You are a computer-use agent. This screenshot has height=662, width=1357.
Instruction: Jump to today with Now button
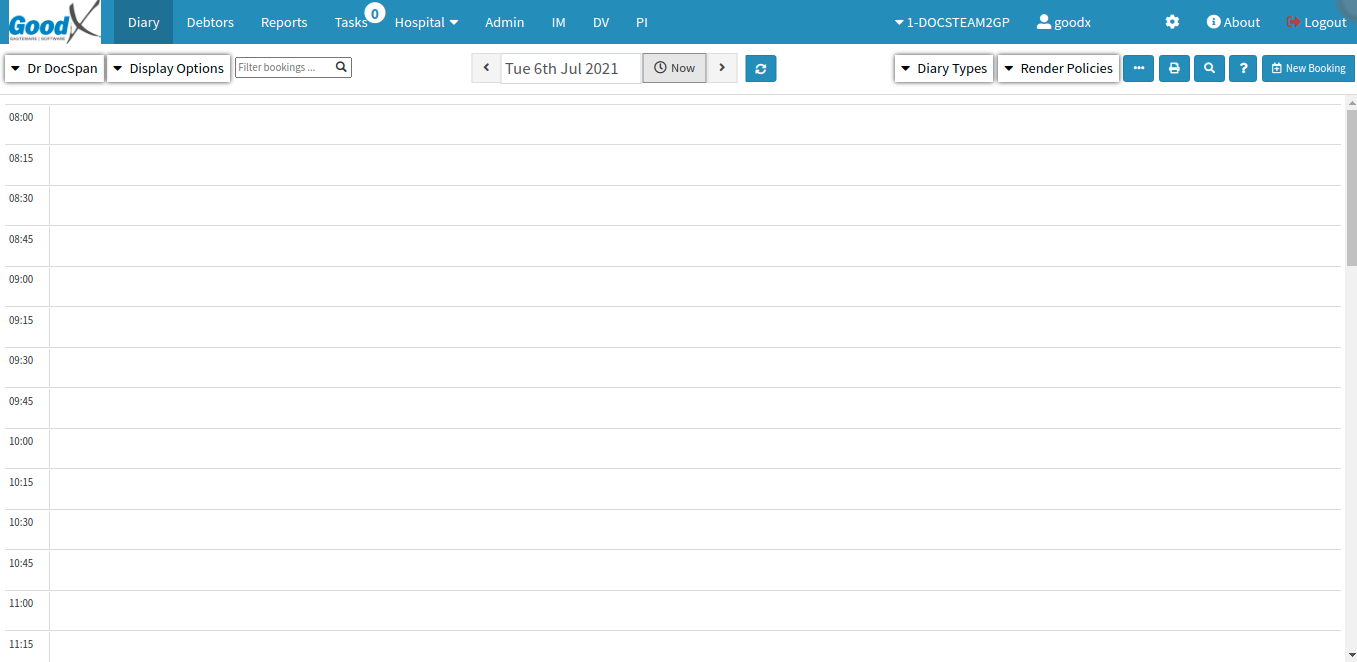tap(674, 68)
